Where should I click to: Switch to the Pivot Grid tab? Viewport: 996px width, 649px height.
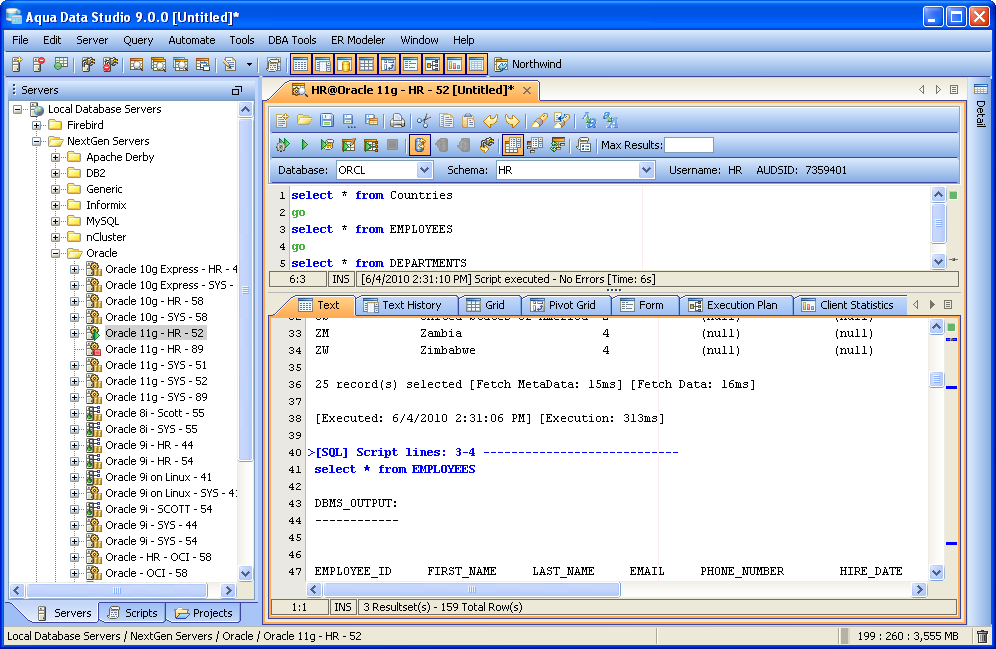563,305
